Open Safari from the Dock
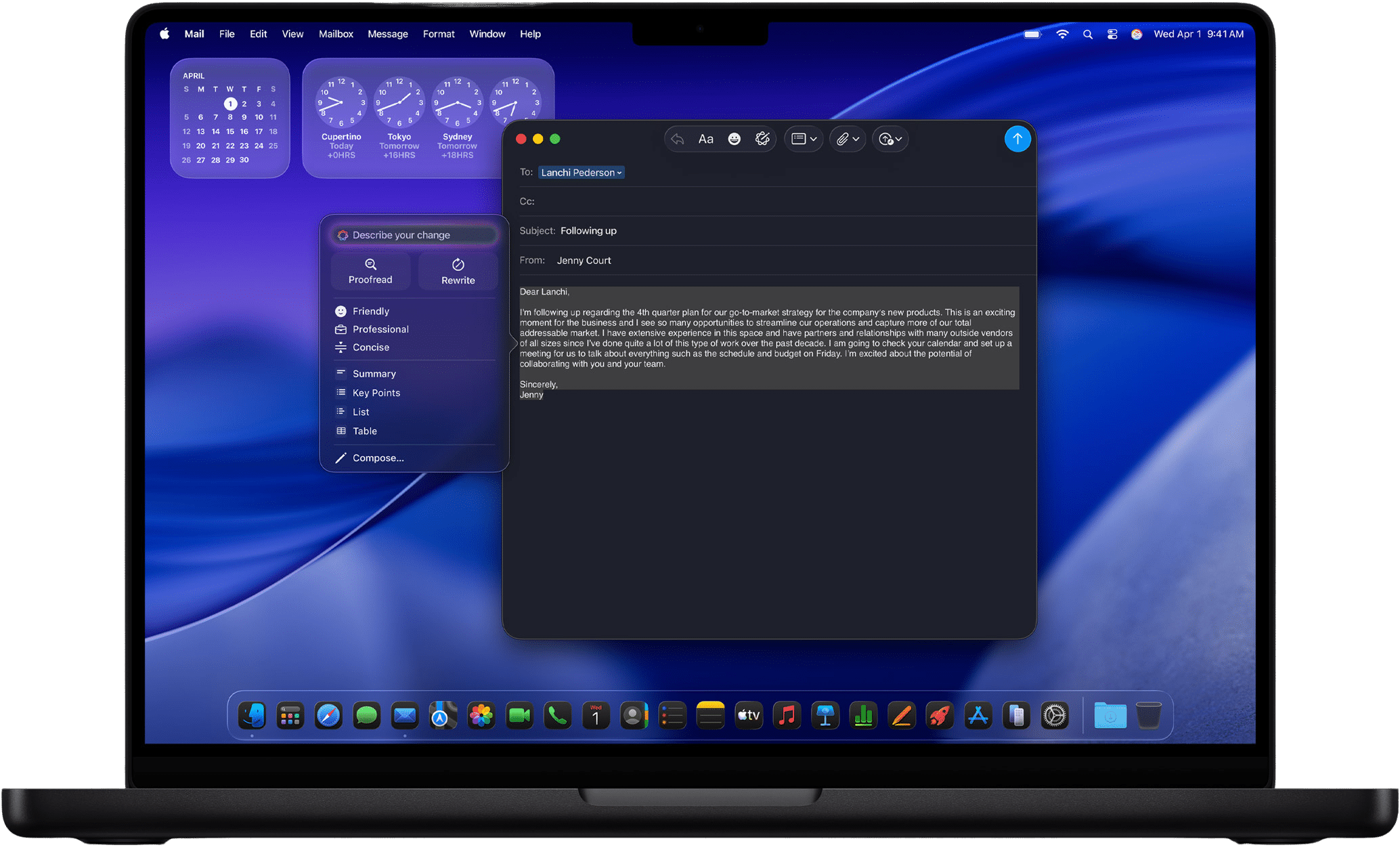This screenshot has height=856, width=1400. tap(328, 716)
